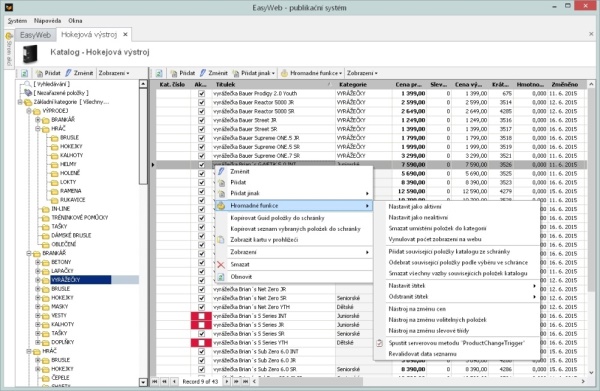Toggle the active checkbox for Brian's Sub Zero 6.0 SR
The height and width of the screenshot is (391, 600).
pyautogui.click(x=201, y=370)
